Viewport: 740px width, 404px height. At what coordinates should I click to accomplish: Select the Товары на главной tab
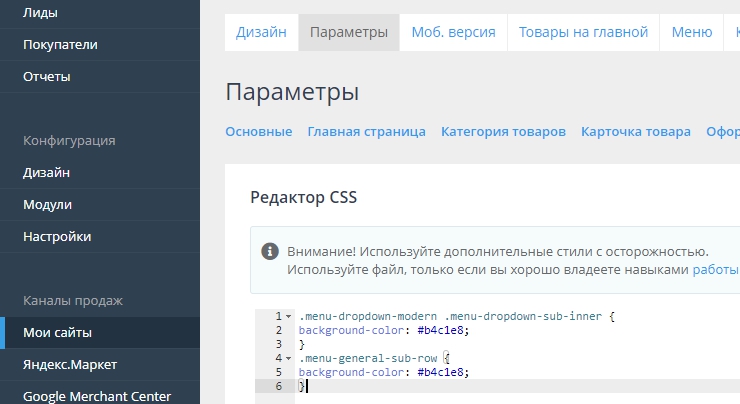coord(583,32)
